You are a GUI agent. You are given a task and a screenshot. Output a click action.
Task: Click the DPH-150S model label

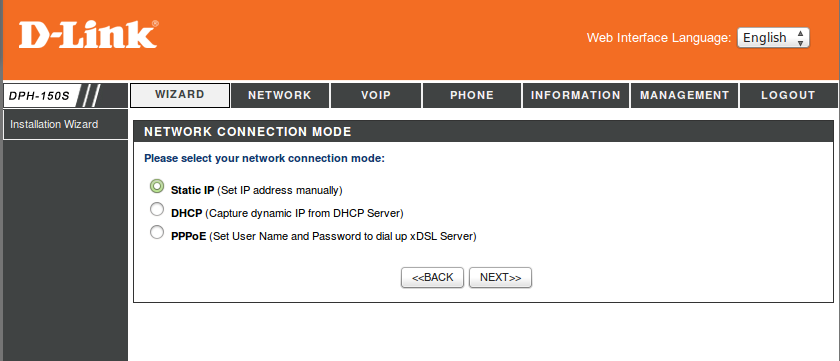[x=40, y=96]
